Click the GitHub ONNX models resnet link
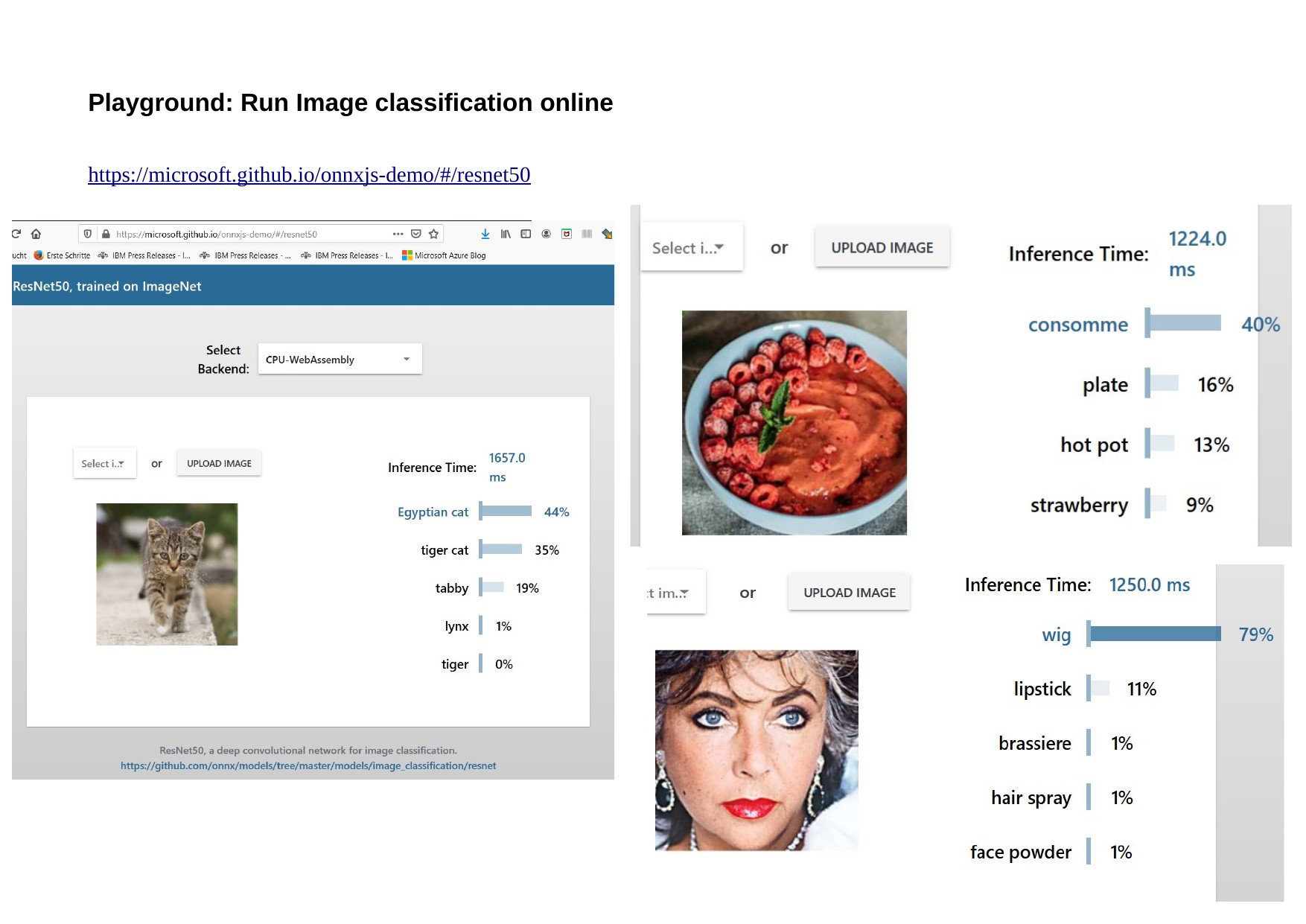The image size is (1306, 924). pyautogui.click(x=308, y=766)
